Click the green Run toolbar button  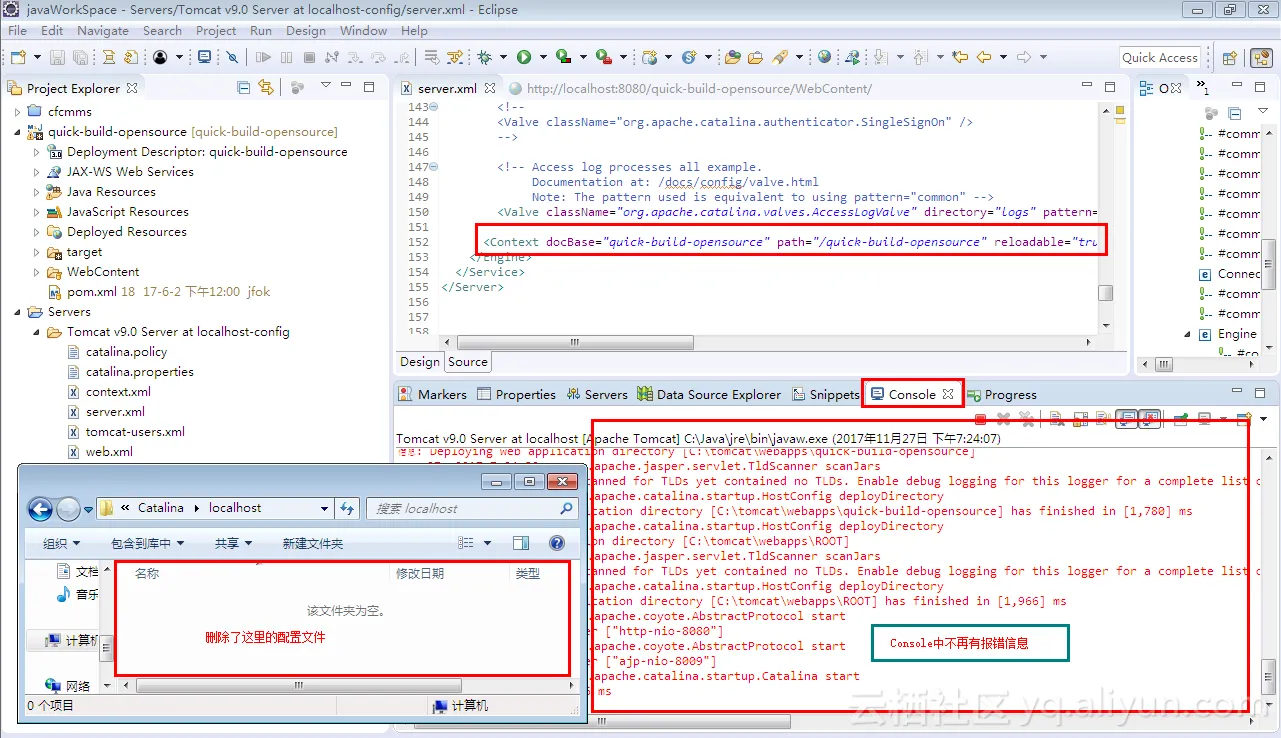pyautogui.click(x=524, y=57)
